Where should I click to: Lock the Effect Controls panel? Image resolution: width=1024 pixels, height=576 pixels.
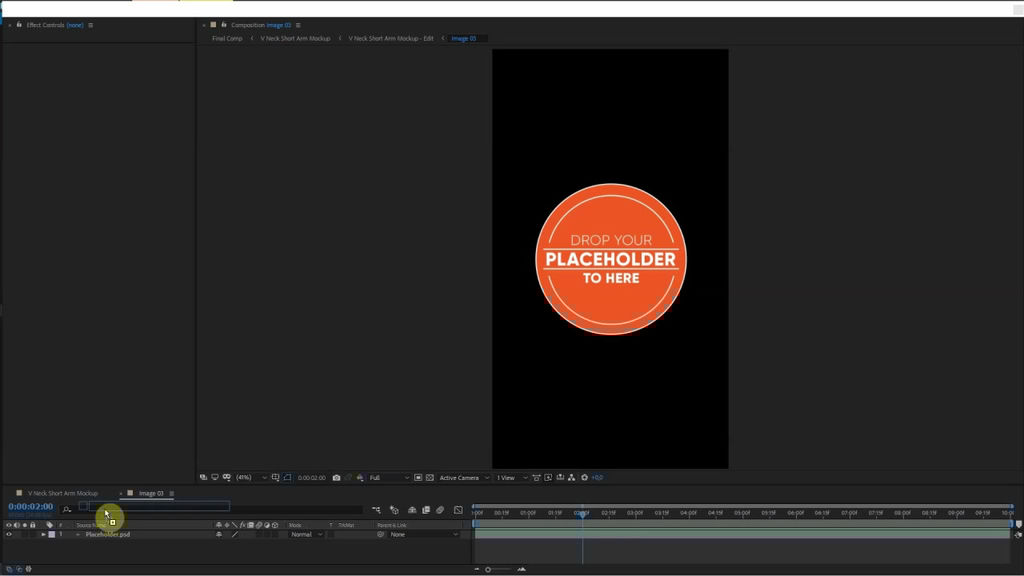coord(9,25)
